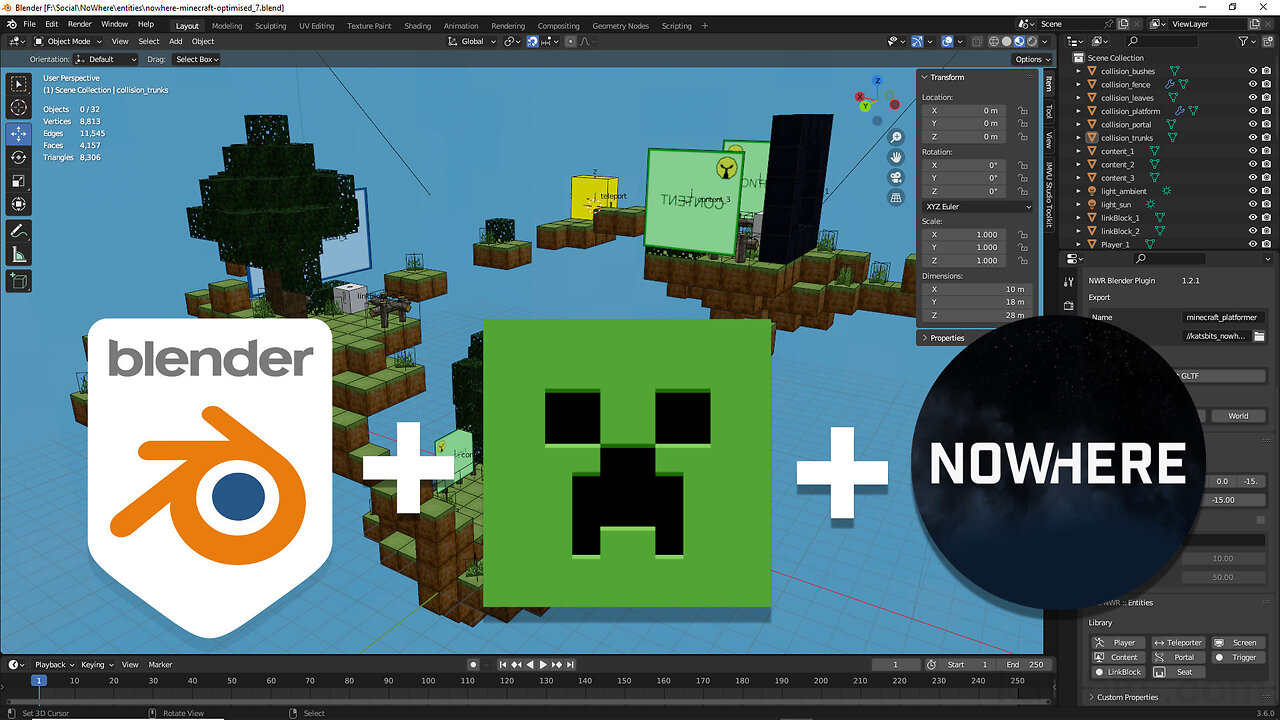Toggle X-ray view button
Screen dimensions: 1280x720
coord(975,41)
